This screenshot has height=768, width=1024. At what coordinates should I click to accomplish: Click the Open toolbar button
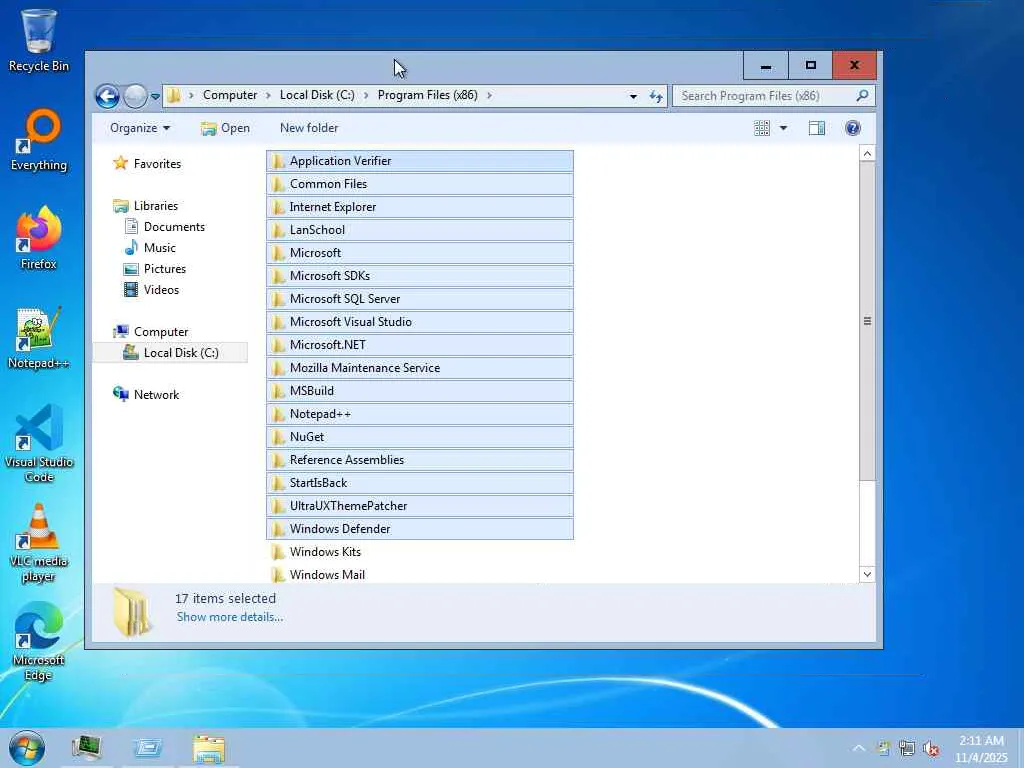coord(225,128)
